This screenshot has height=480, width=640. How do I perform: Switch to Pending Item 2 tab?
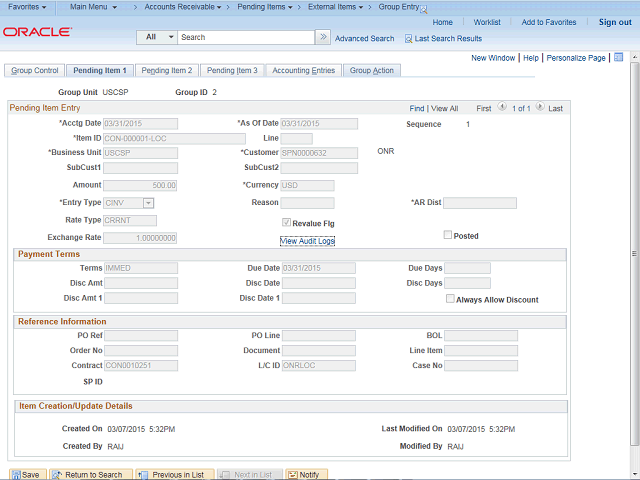pos(167,70)
